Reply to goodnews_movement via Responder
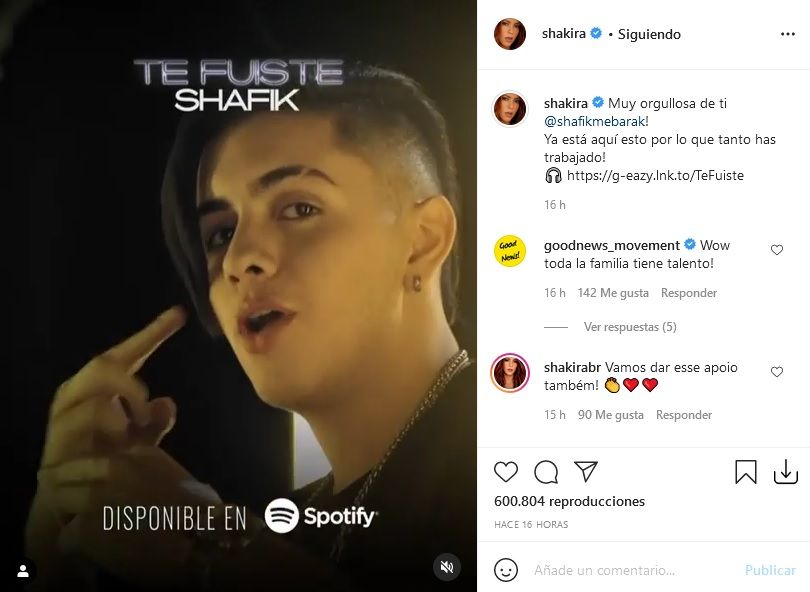810x592 pixels. (689, 293)
